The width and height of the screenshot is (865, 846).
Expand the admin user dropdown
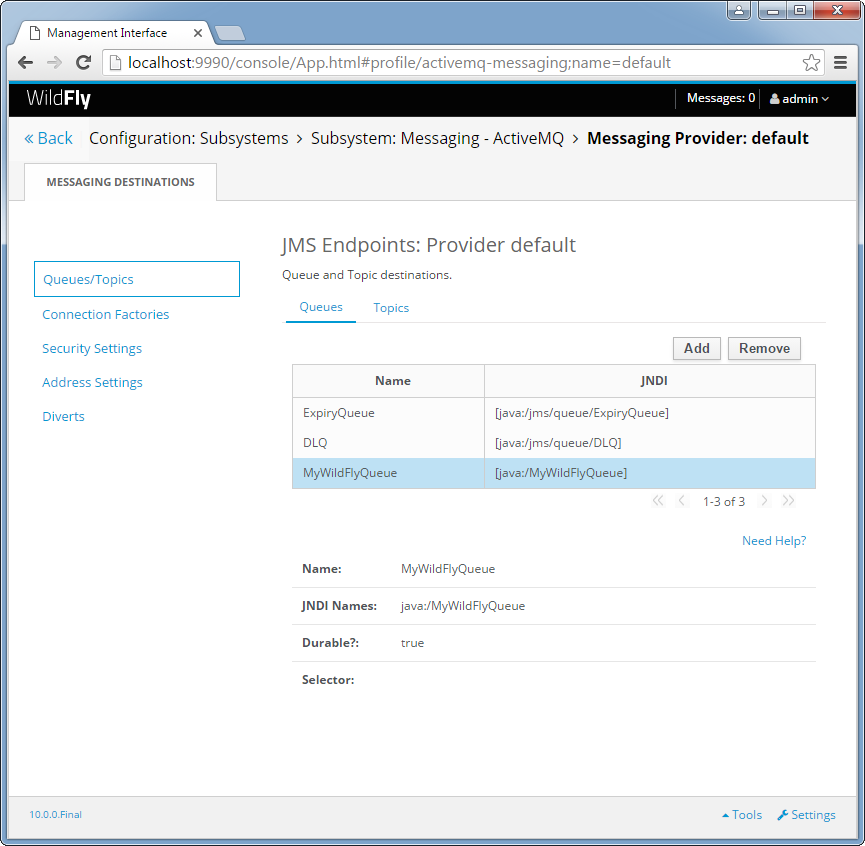click(x=799, y=99)
